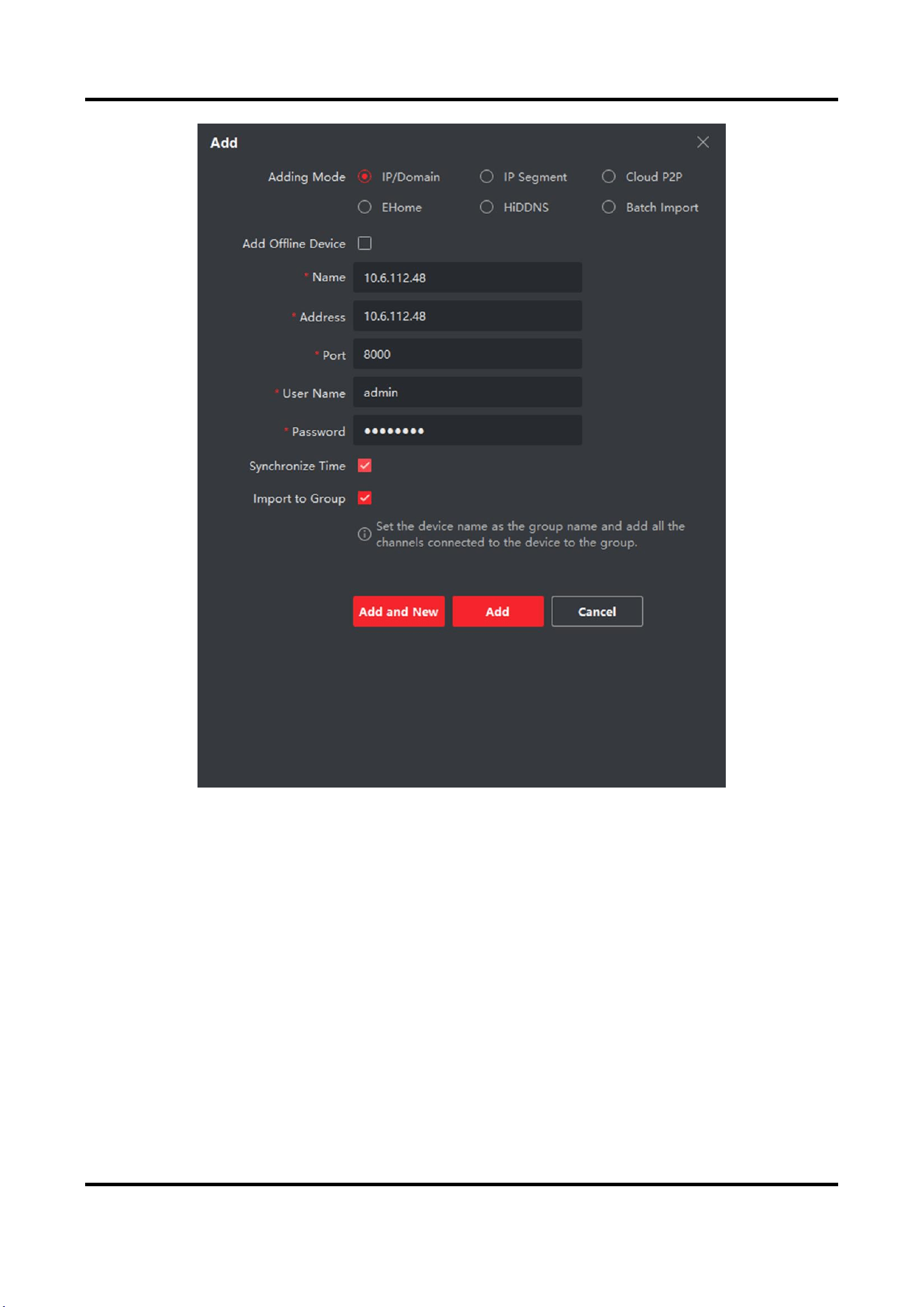The width and height of the screenshot is (924, 1307).
Task: Click the group name hint text
Action: [530, 534]
